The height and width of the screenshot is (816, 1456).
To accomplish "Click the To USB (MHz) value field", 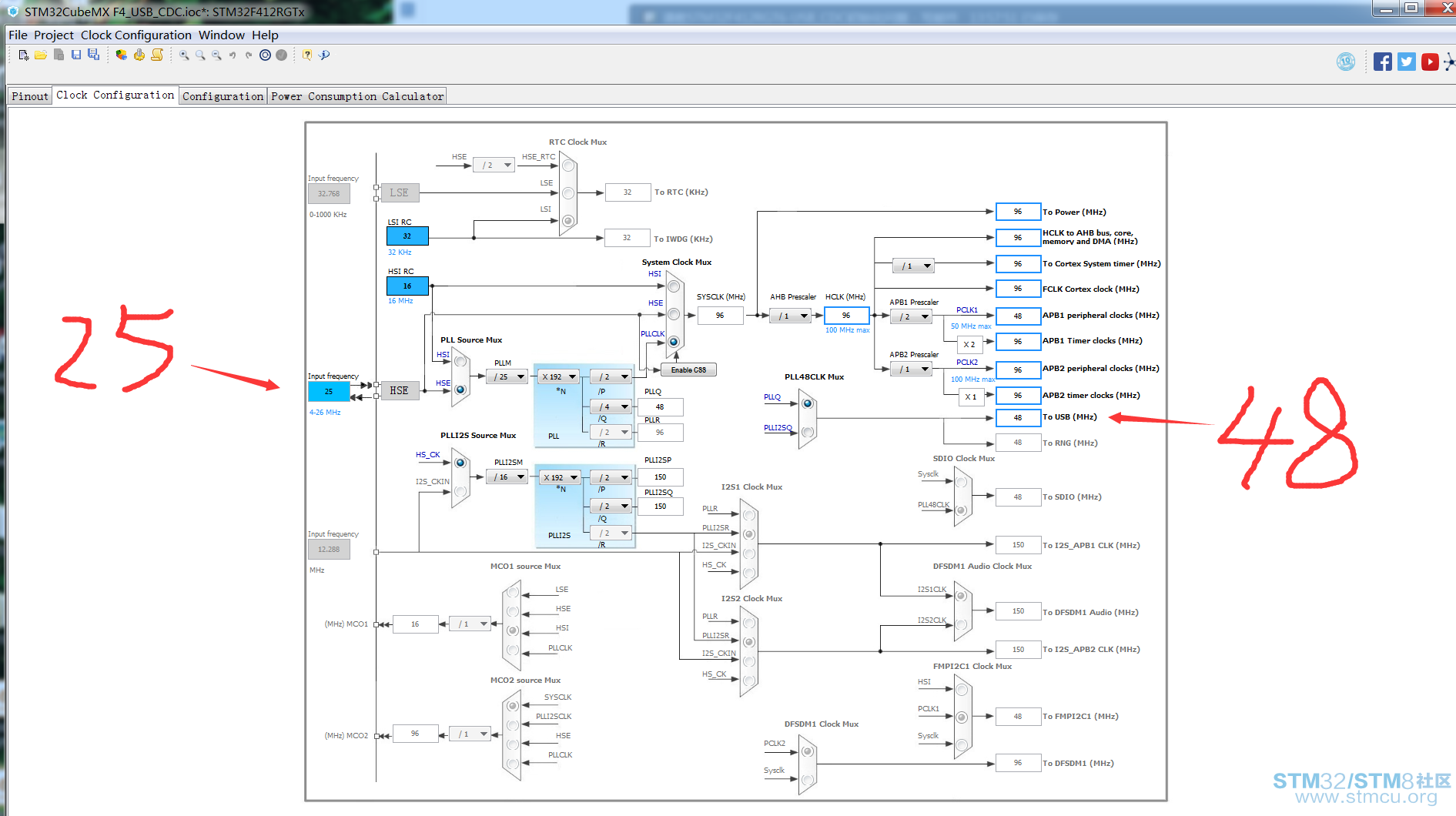I will point(1018,418).
